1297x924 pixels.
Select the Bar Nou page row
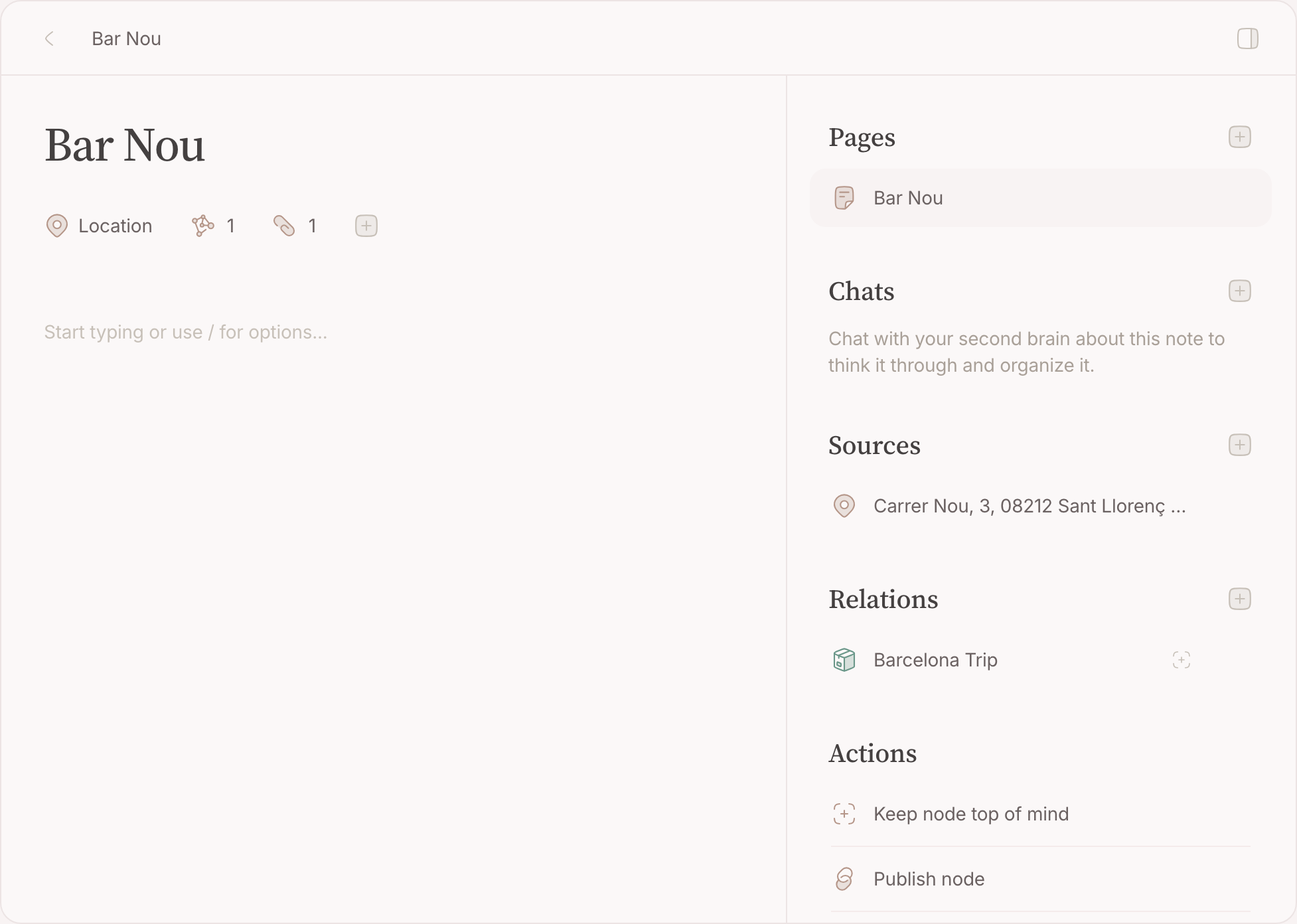tap(1040, 198)
